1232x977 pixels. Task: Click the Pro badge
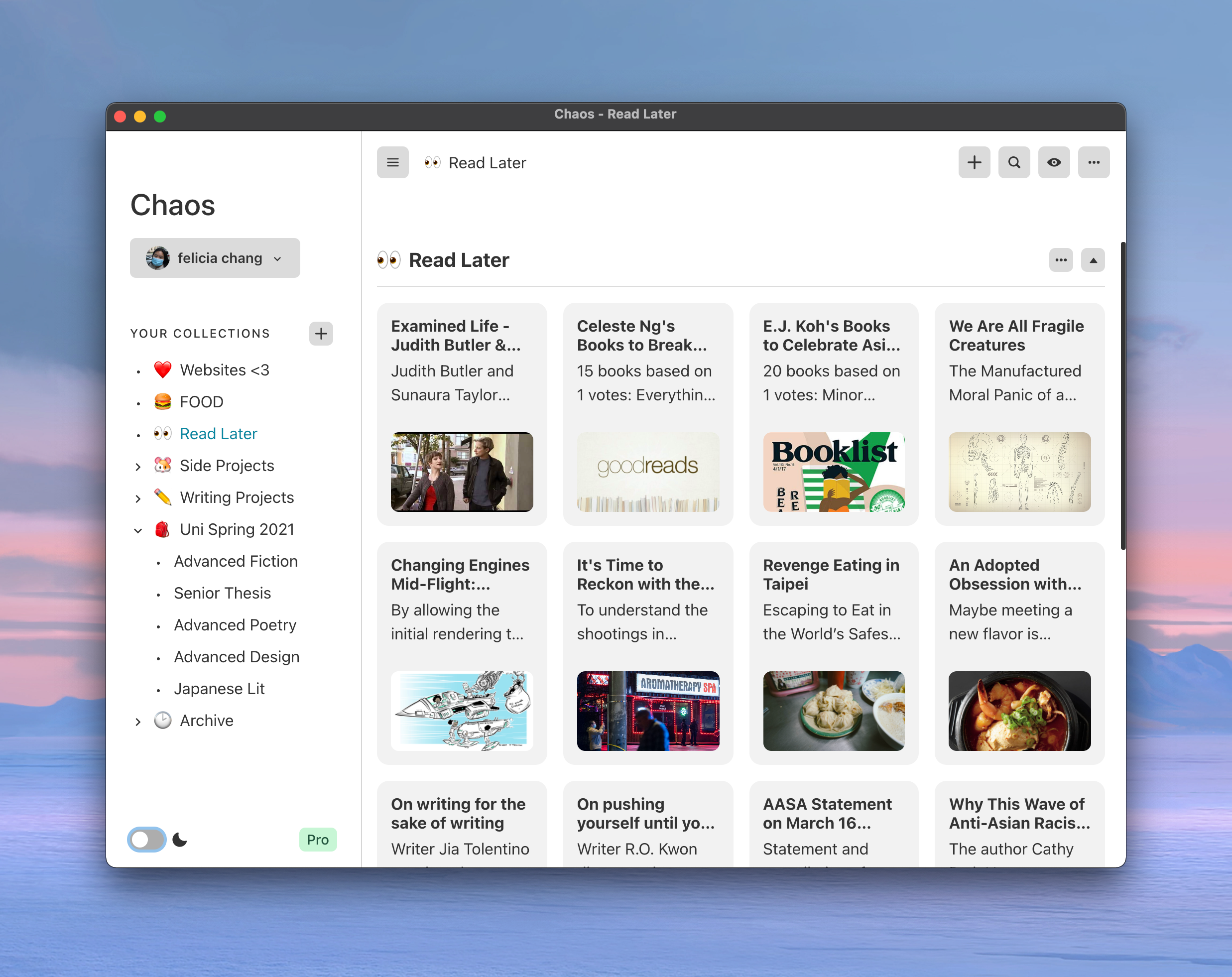318,839
